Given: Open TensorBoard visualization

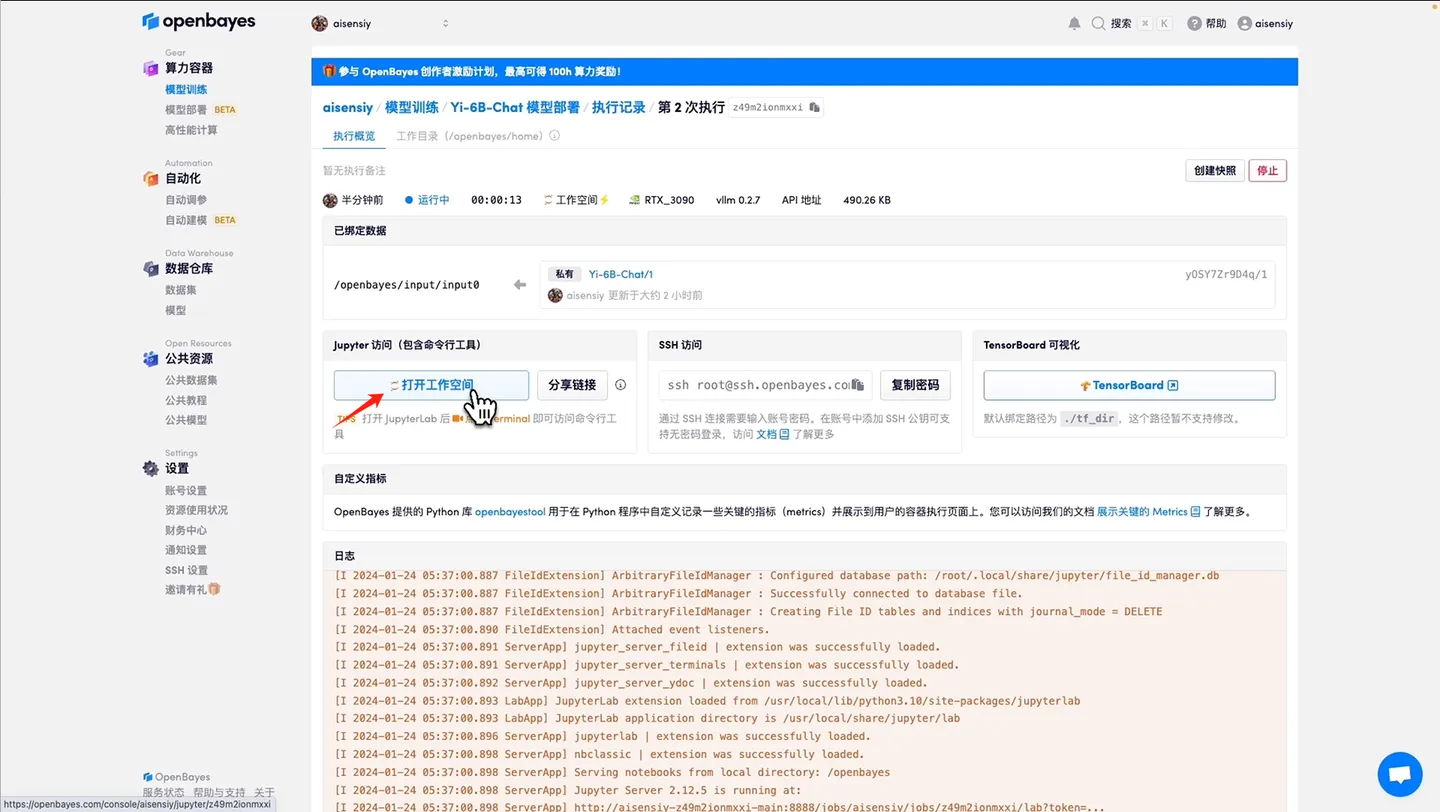Looking at the screenshot, I should pyautogui.click(x=1128, y=385).
